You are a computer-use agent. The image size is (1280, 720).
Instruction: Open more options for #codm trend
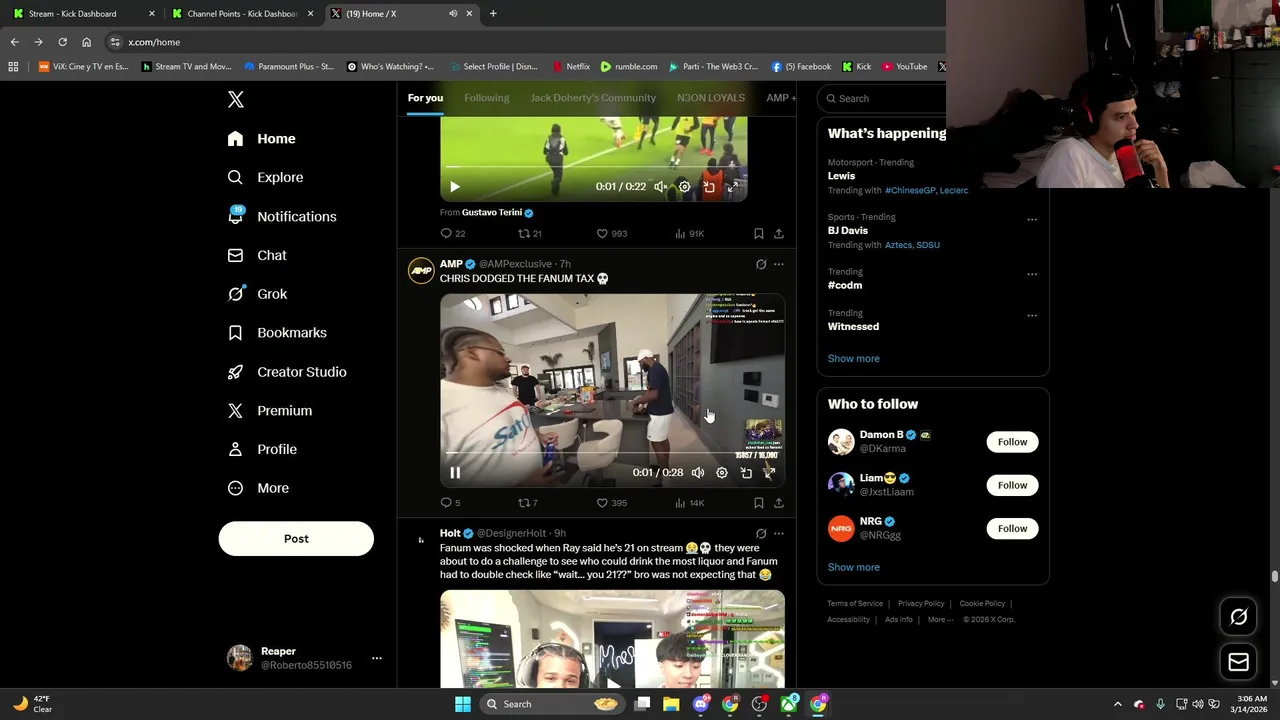[1032, 274]
